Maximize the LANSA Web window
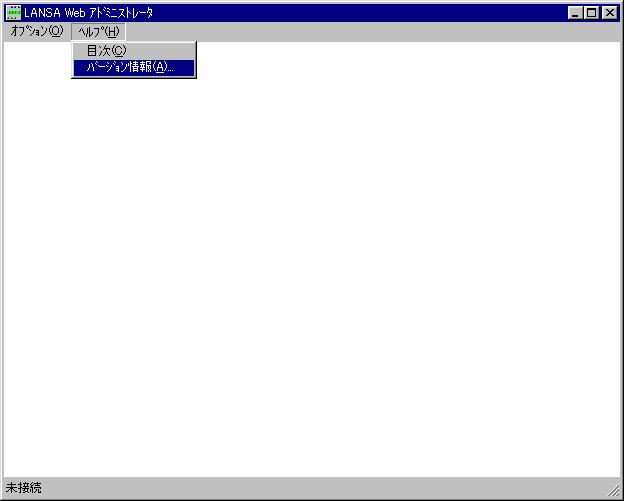The image size is (624, 501). (592, 13)
